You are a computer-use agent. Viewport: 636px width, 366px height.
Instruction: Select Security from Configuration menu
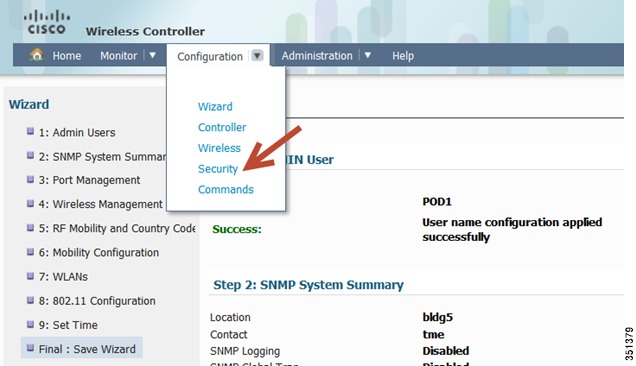pyautogui.click(x=218, y=169)
